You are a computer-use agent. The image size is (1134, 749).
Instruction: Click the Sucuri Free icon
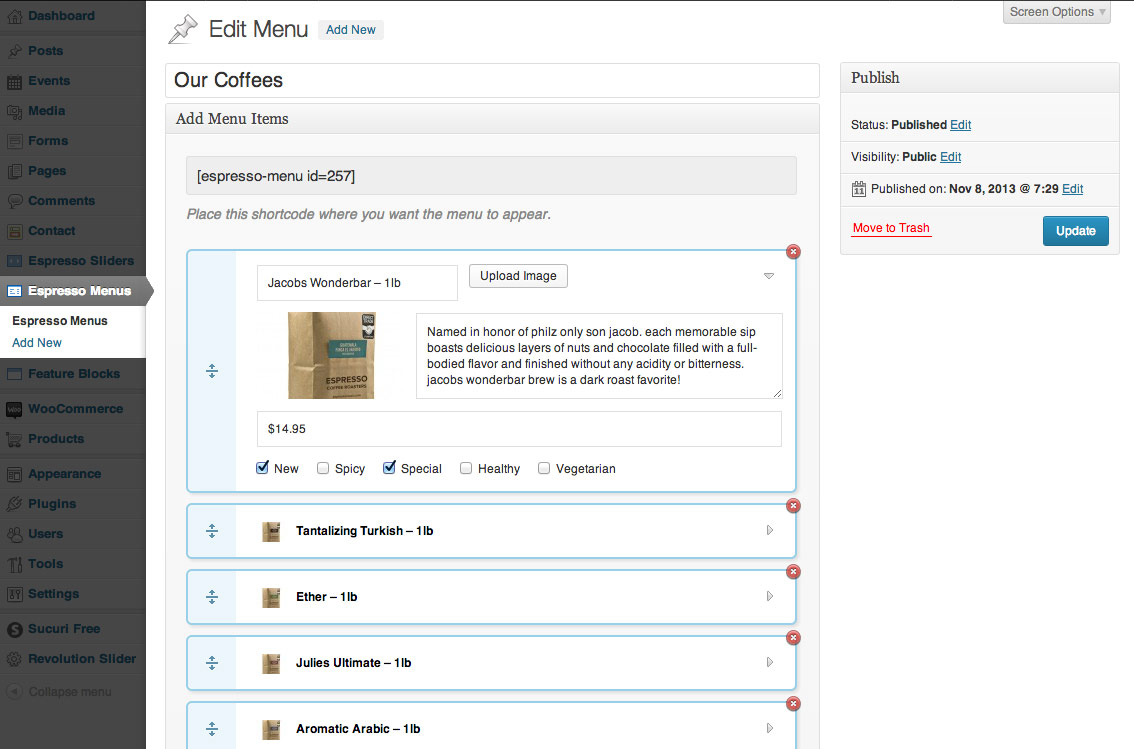[x=14, y=630]
